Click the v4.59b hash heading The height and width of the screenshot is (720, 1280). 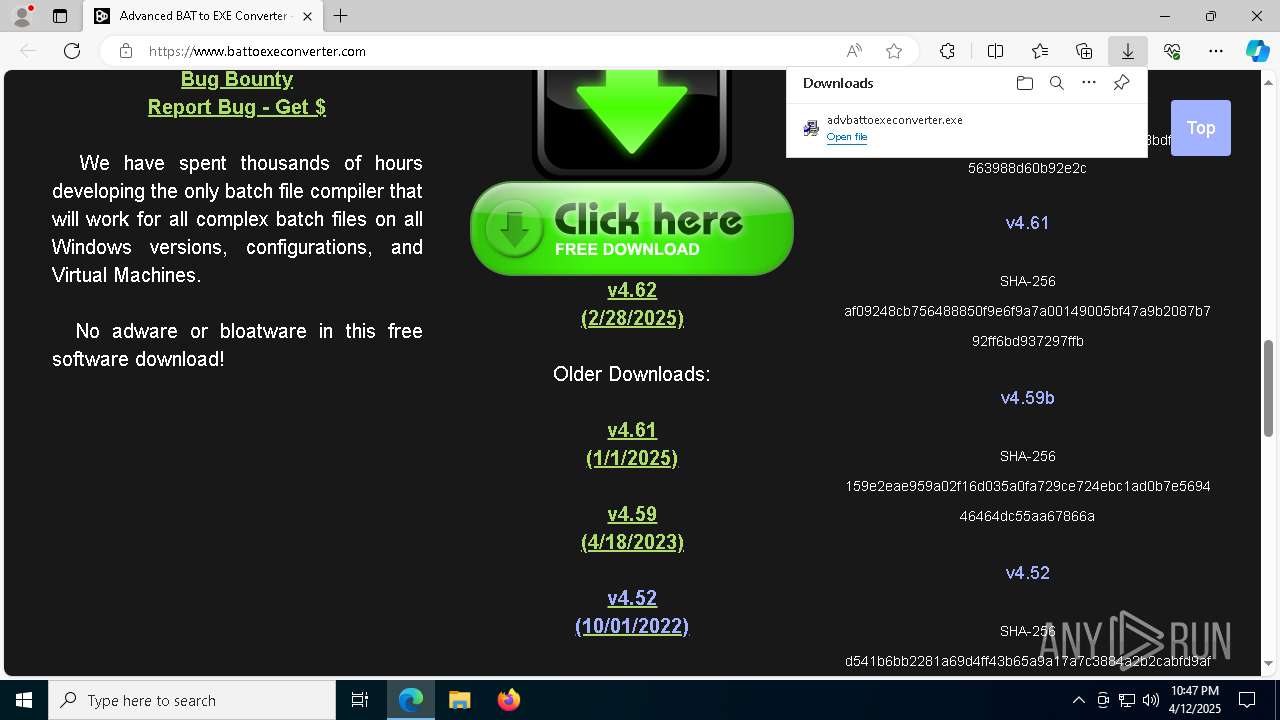[x=1027, y=398]
